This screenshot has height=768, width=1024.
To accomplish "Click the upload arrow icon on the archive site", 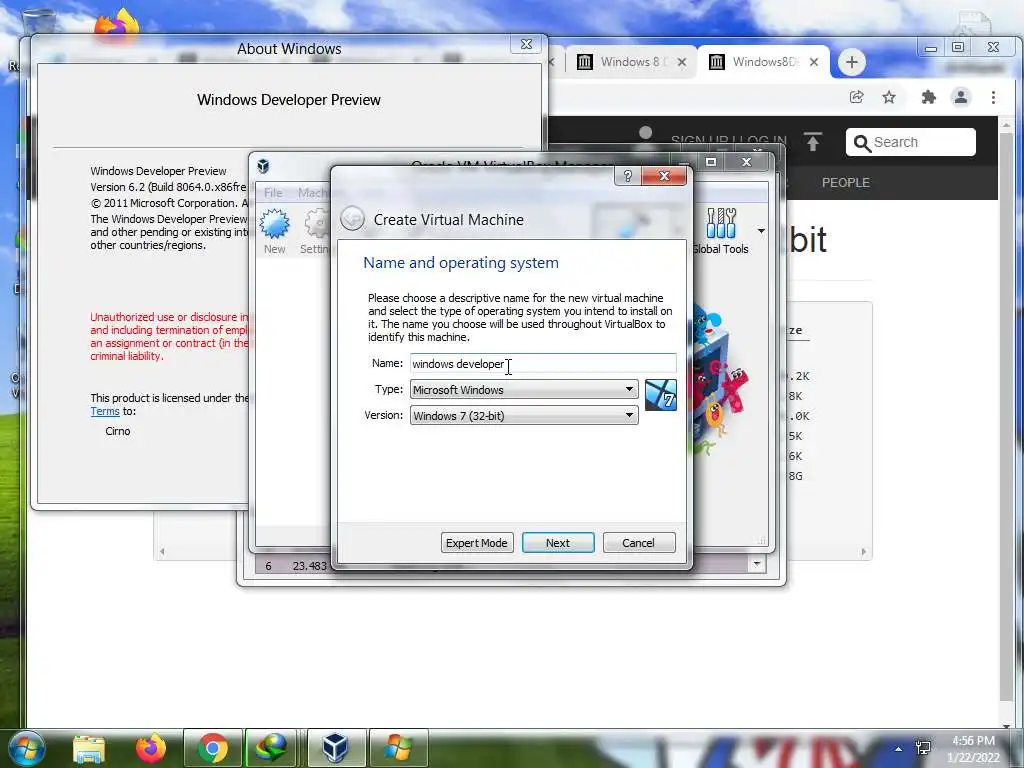I will point(812,142).
